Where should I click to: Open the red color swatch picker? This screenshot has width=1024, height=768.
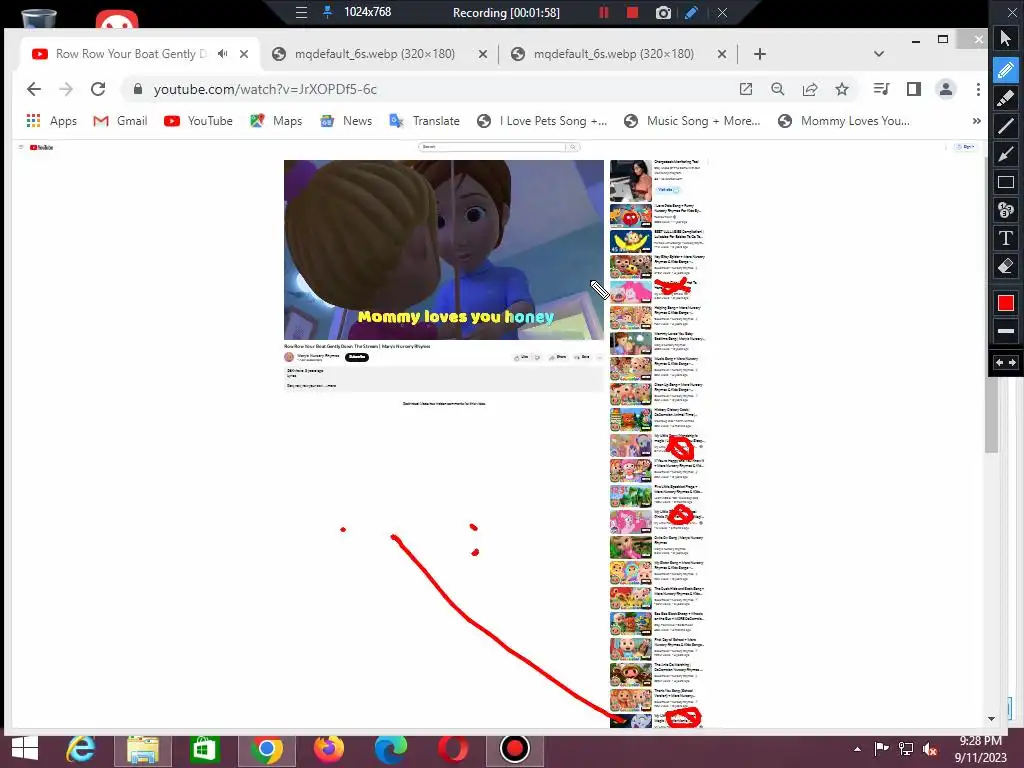[1006, 303]
